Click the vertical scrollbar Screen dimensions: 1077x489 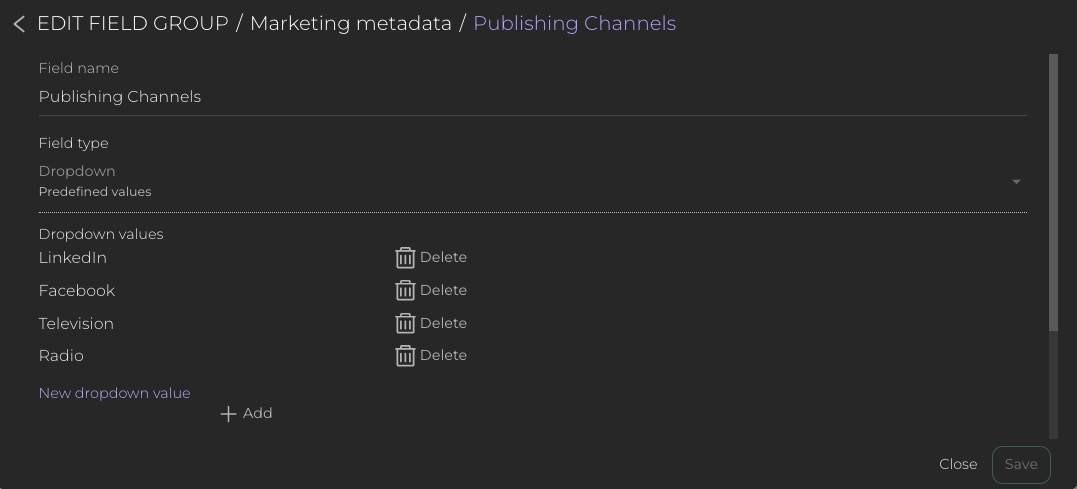coord(1053,190)
